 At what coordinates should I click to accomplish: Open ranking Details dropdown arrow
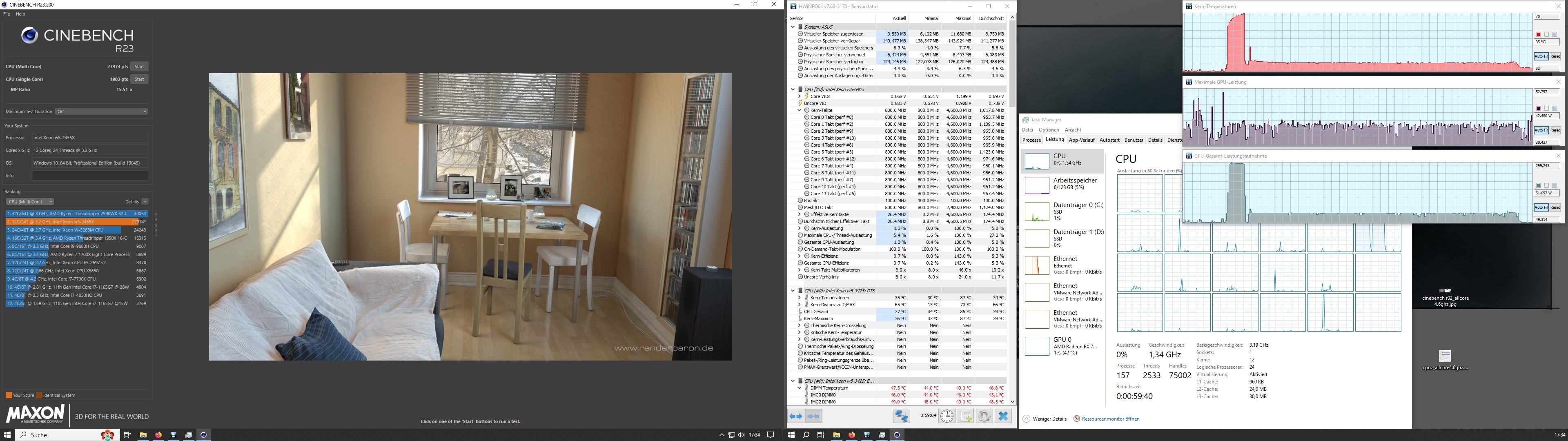pyautogui.click(x=145, y=202)
